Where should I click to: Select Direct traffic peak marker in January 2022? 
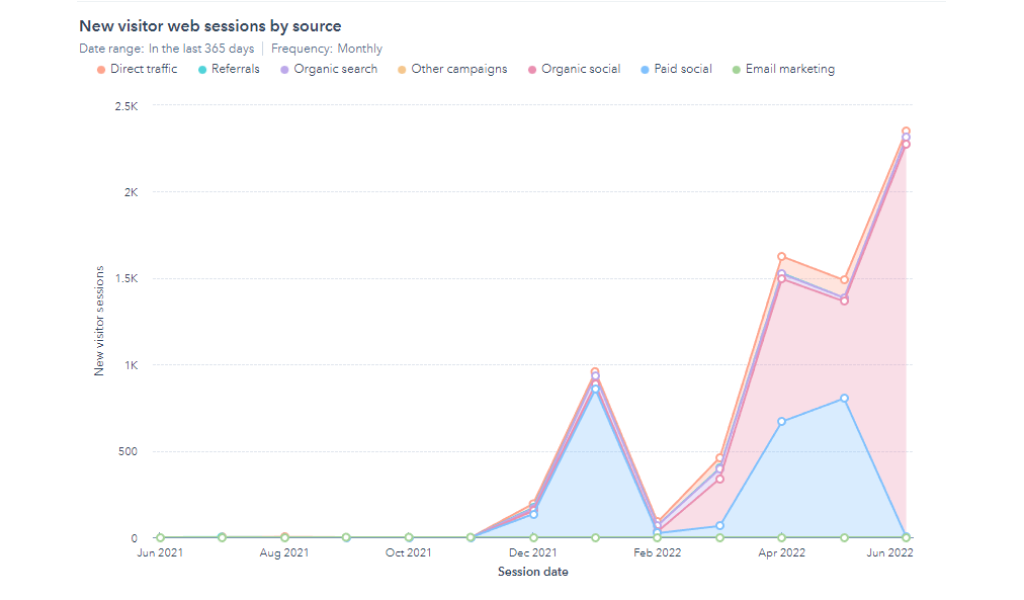click(595, 372)
